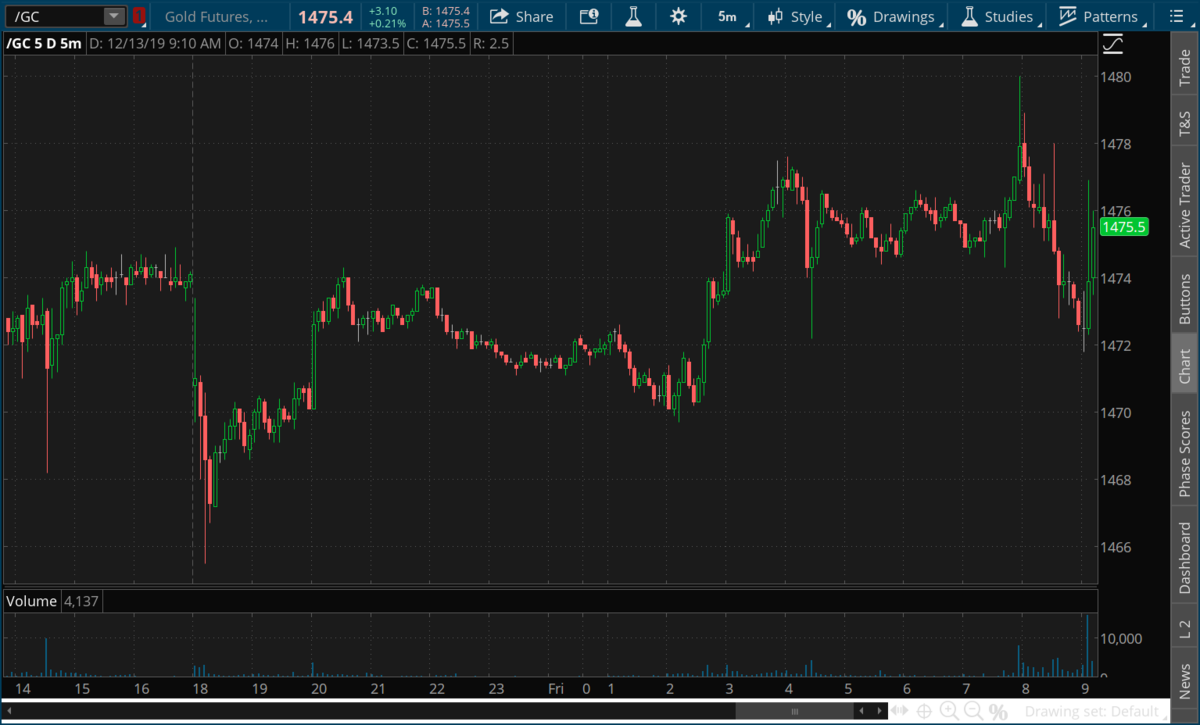Click the last price 1475.4

coord(325,17)
